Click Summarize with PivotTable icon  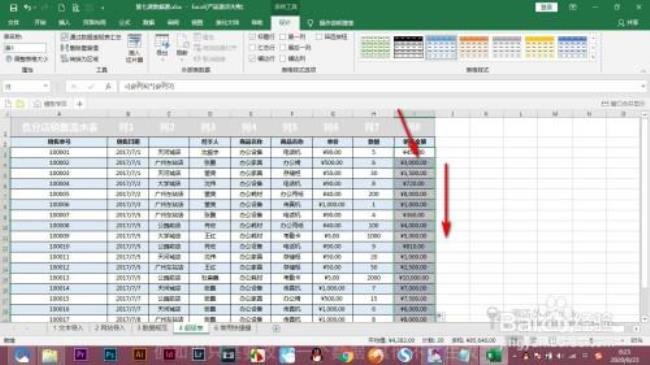[x=64, y=37]
